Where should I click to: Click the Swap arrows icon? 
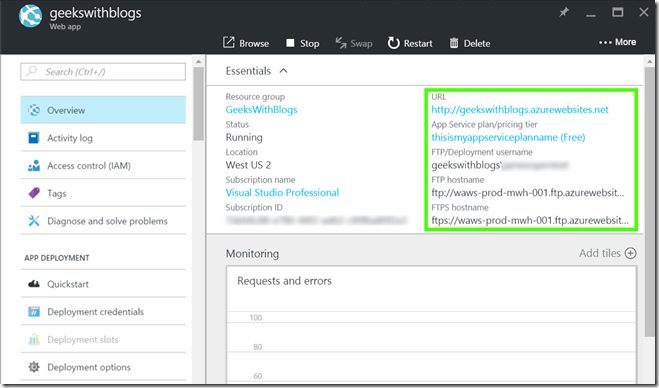click(341, 42)
